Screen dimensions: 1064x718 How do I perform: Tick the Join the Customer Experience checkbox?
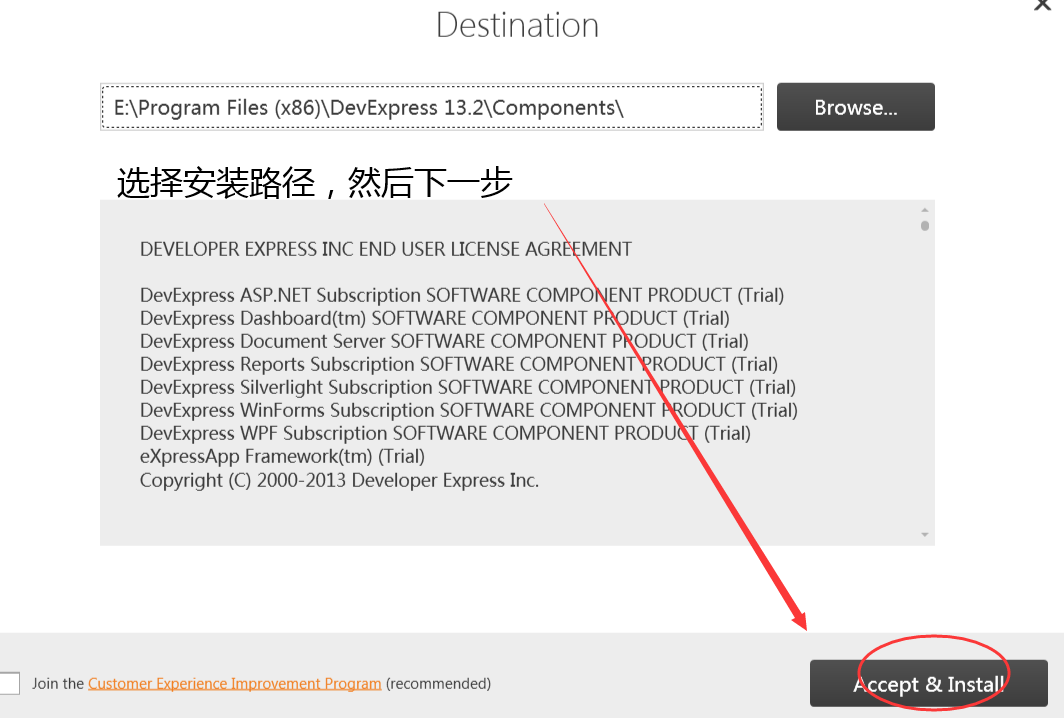[x=10, y=683]
